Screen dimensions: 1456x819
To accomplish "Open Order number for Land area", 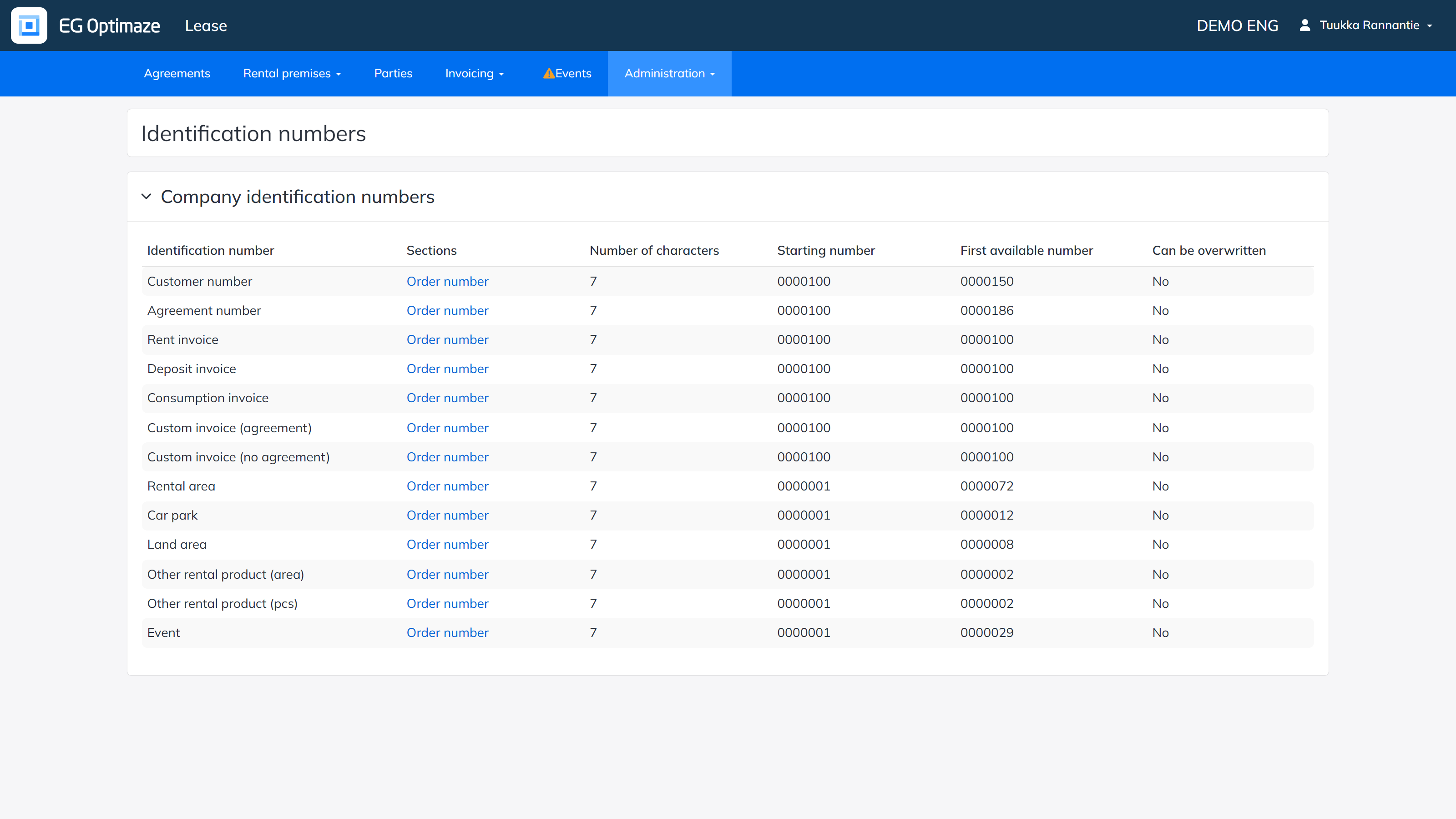I will (447, 544).
